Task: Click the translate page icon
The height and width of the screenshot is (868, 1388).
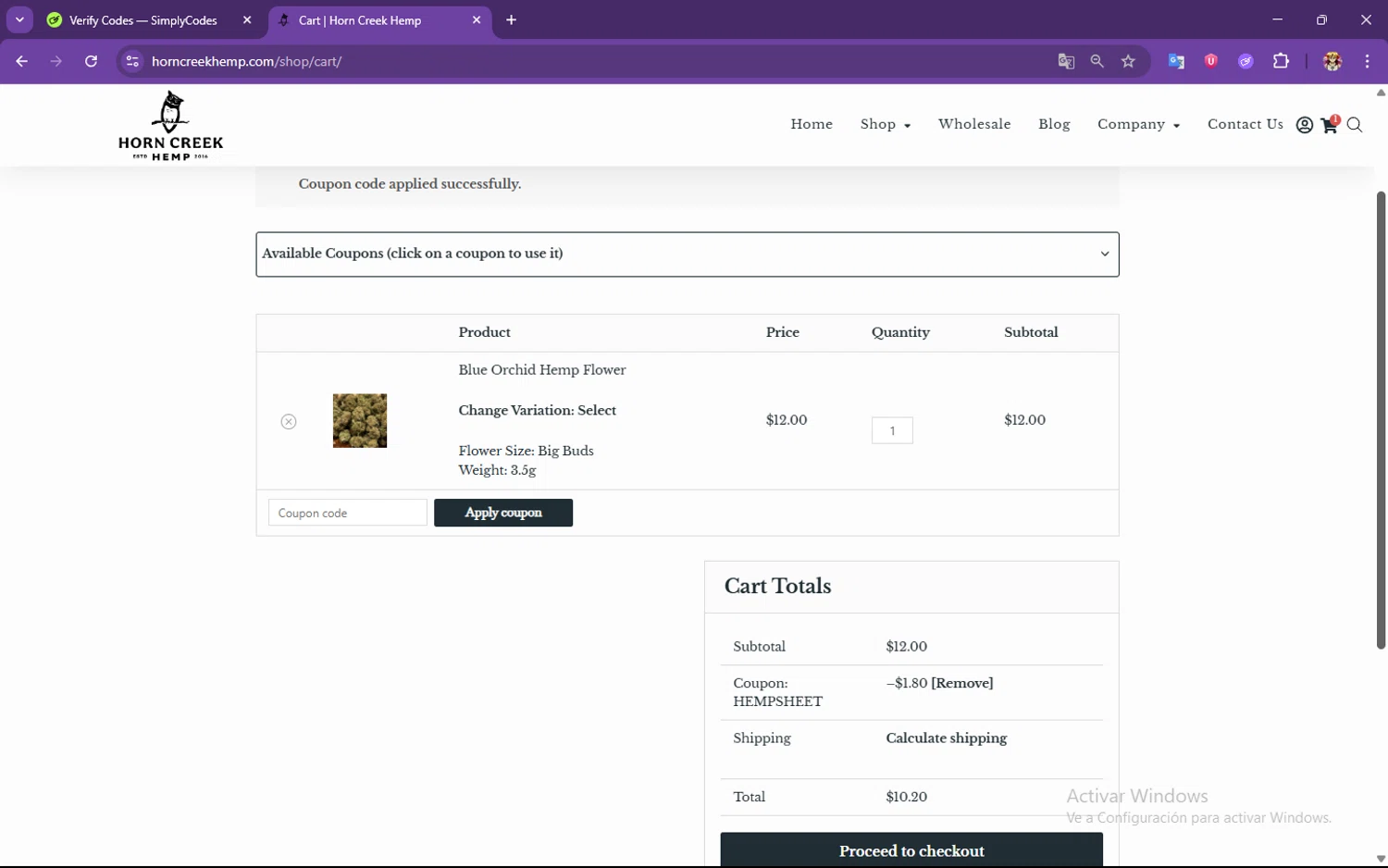Action: click(x=1066, y=61)
